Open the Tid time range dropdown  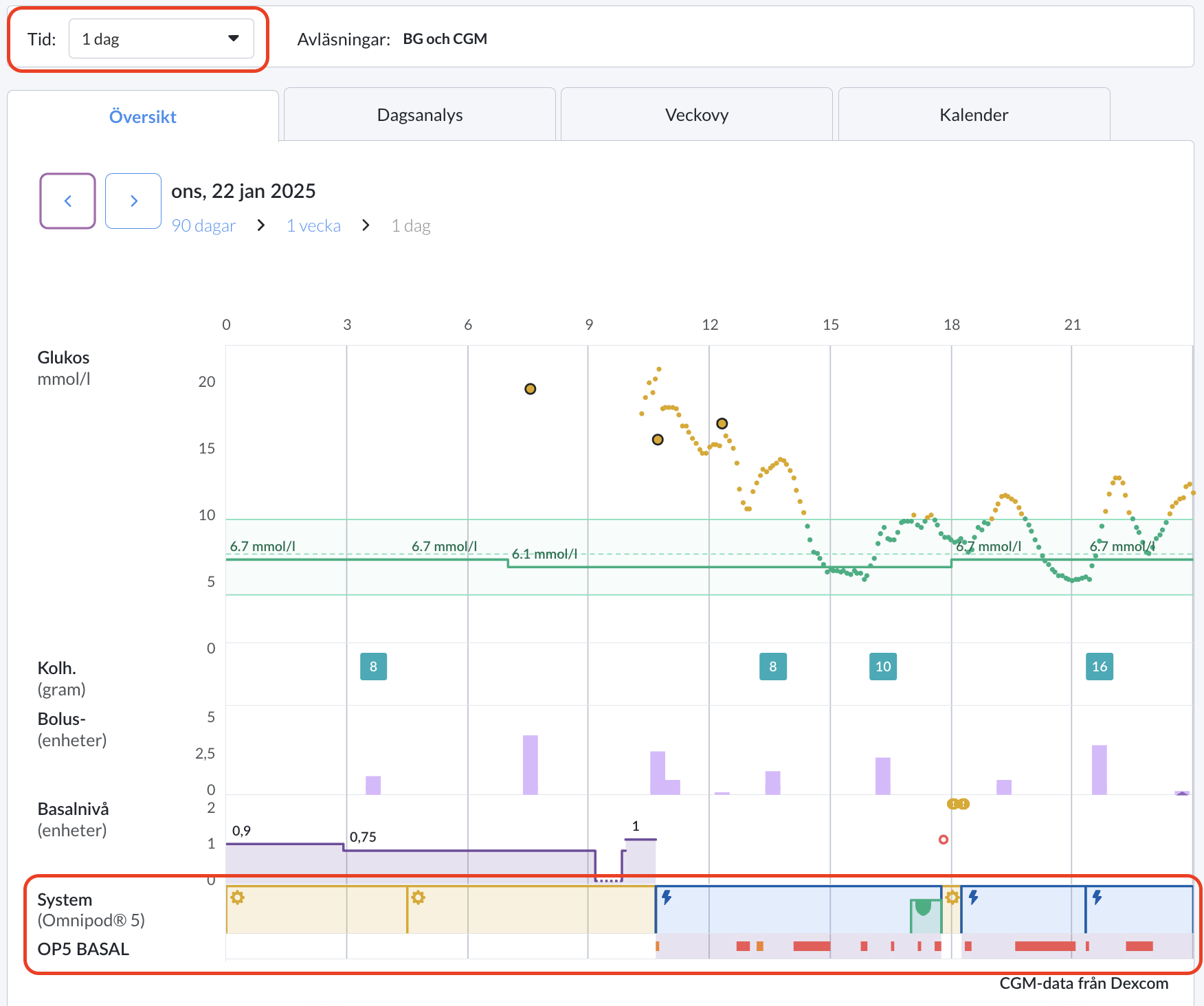coord(161,38)
